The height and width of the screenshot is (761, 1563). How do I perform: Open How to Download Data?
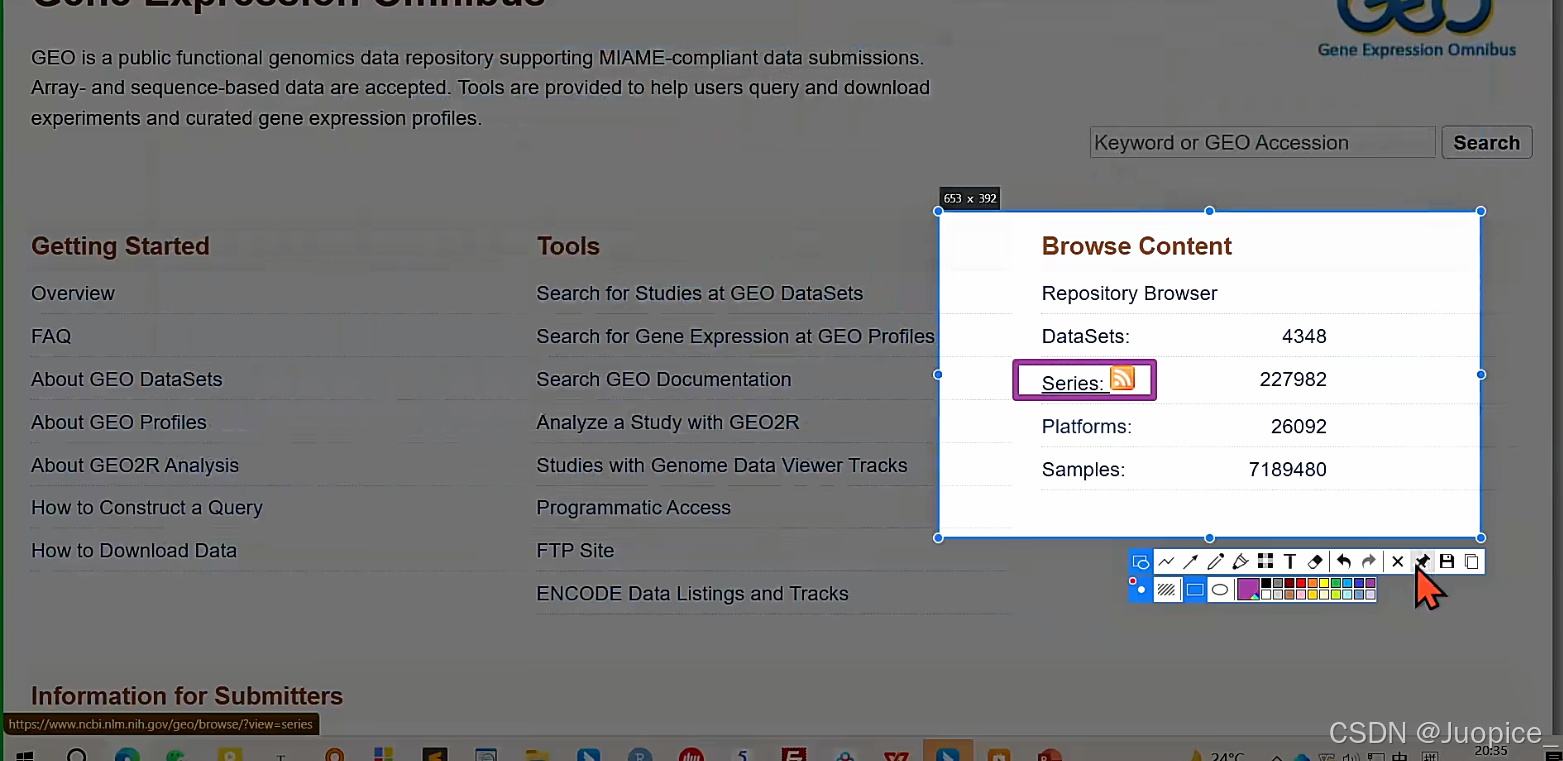click(x=134, y=550)
